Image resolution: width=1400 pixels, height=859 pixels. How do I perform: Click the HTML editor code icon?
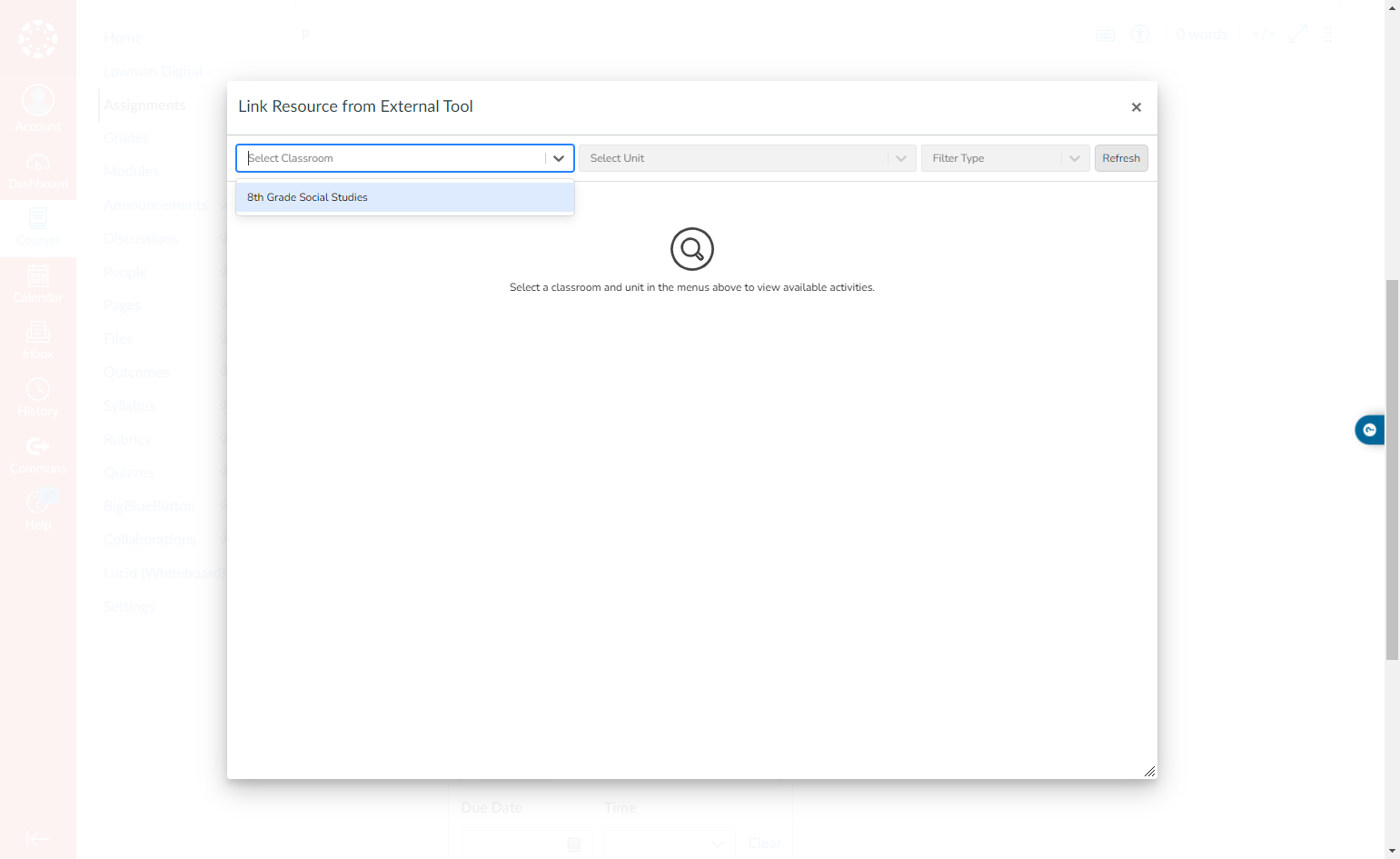pyautogui.click(x=1264, y=35)
